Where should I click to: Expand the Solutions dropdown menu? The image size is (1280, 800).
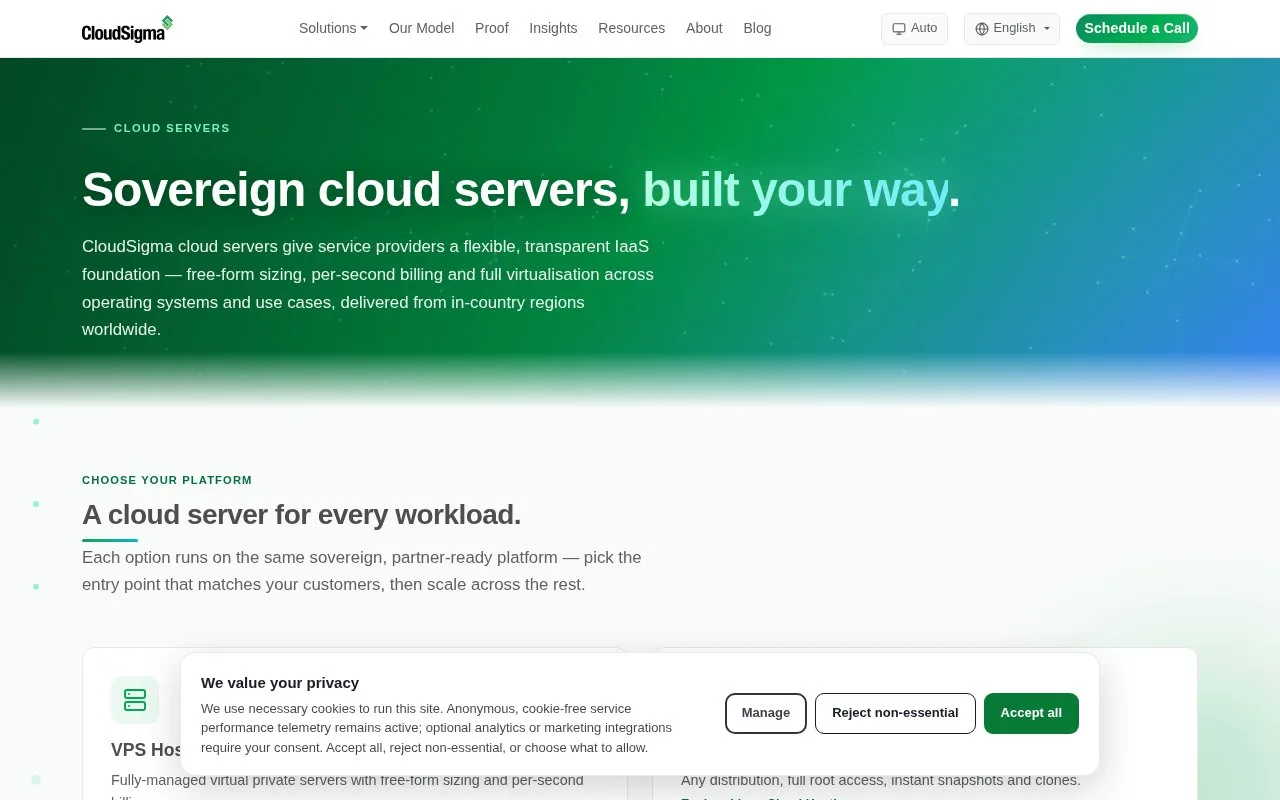(333, 28)
